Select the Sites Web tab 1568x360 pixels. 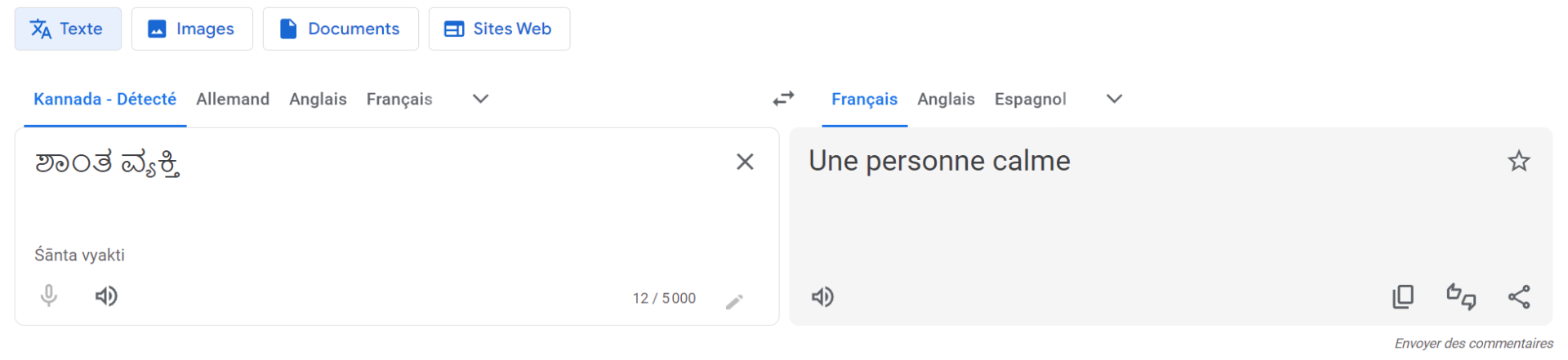point(499,29)
